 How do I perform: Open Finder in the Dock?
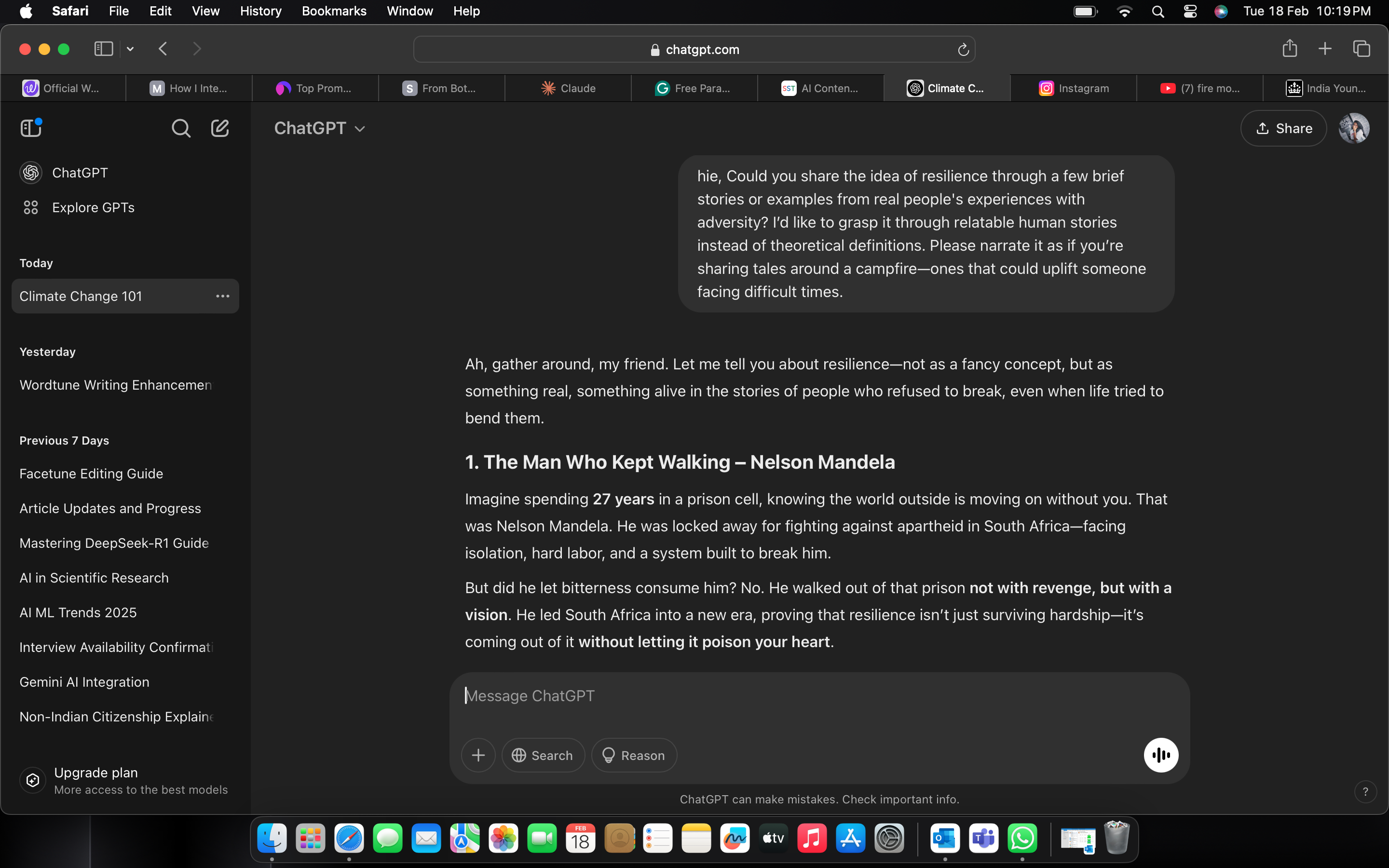(272, 839)
